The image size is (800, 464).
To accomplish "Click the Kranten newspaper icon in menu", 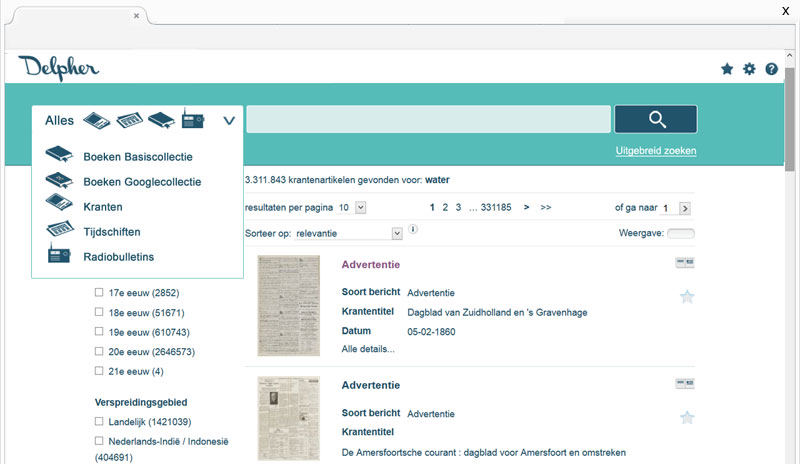I will (59, 202).
